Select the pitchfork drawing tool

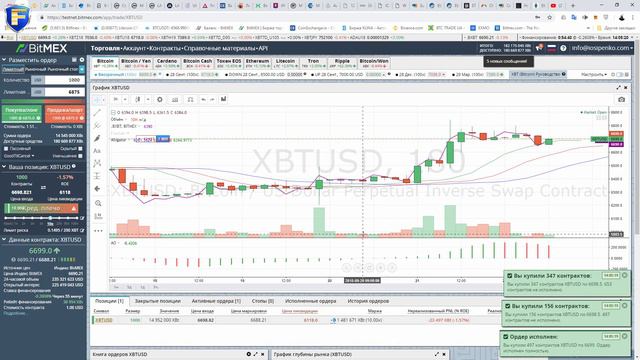pos(97,125)
